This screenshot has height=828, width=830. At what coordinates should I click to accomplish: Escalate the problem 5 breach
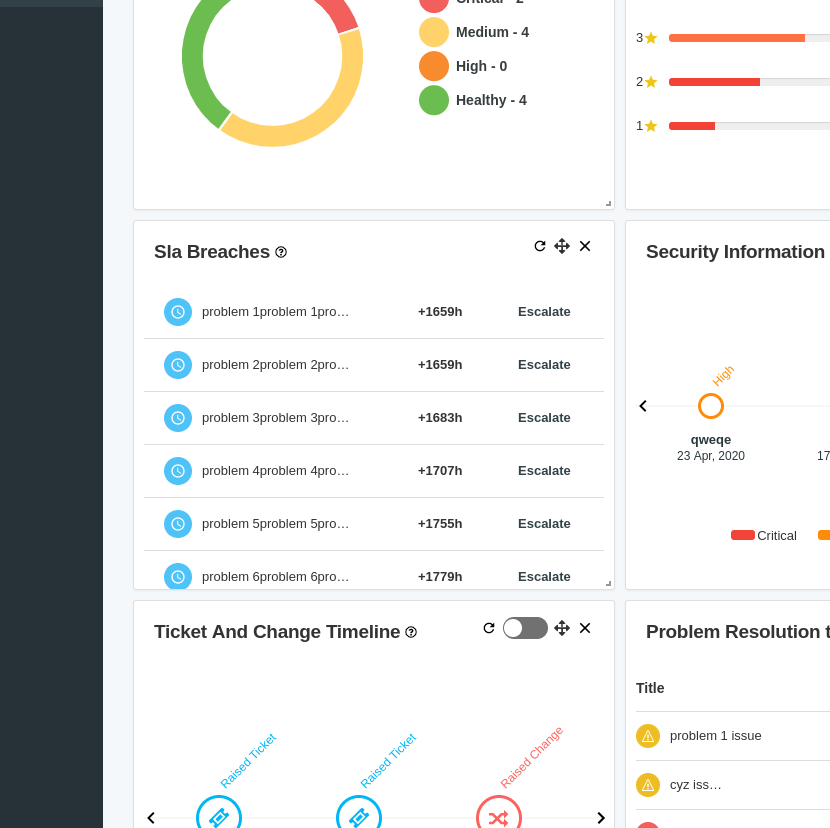[544, 524]
